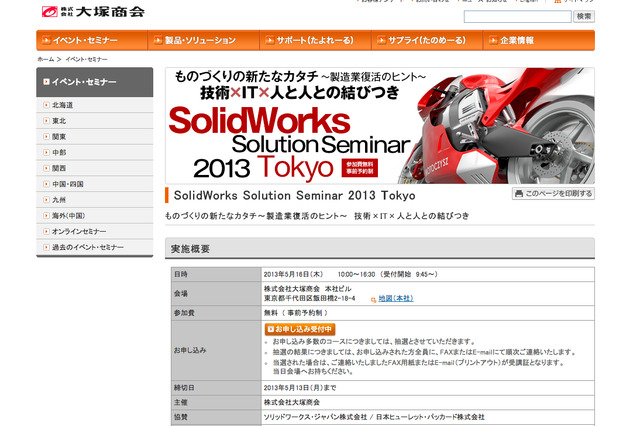Select 東北 in the sidebar
The height and width of the screenshot is (426, 640).
(x=95, y=121)
